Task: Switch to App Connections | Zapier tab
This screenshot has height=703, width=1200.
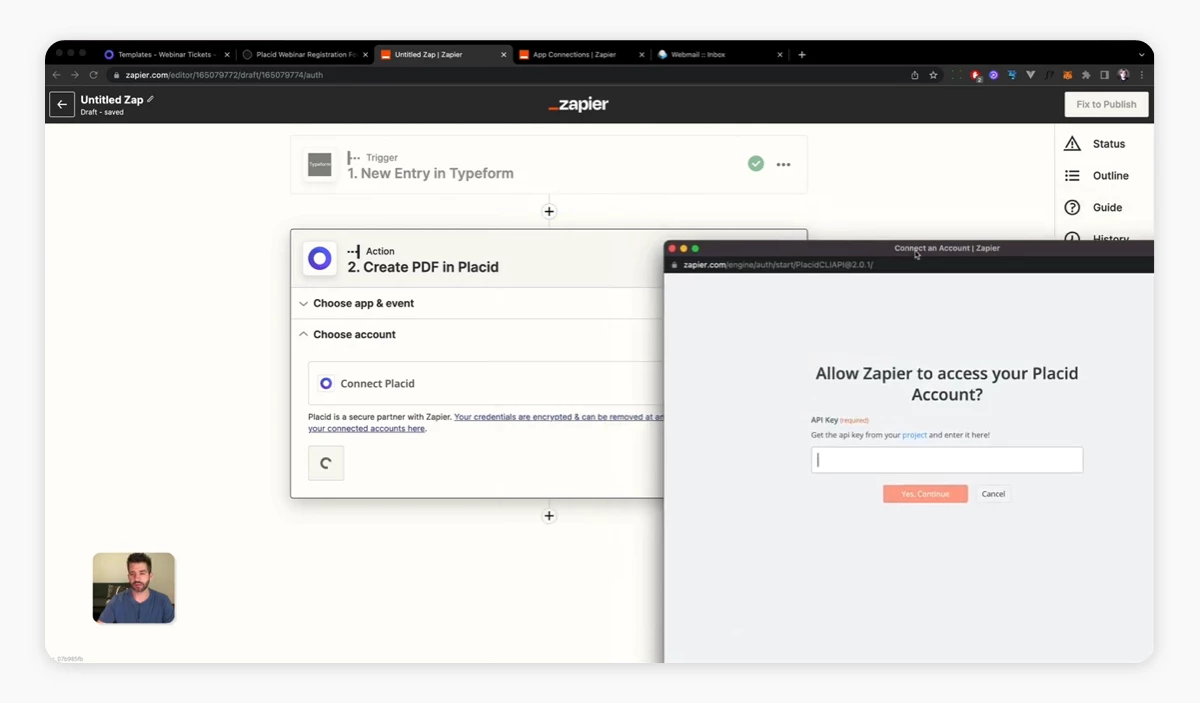Action: [580, 55]
